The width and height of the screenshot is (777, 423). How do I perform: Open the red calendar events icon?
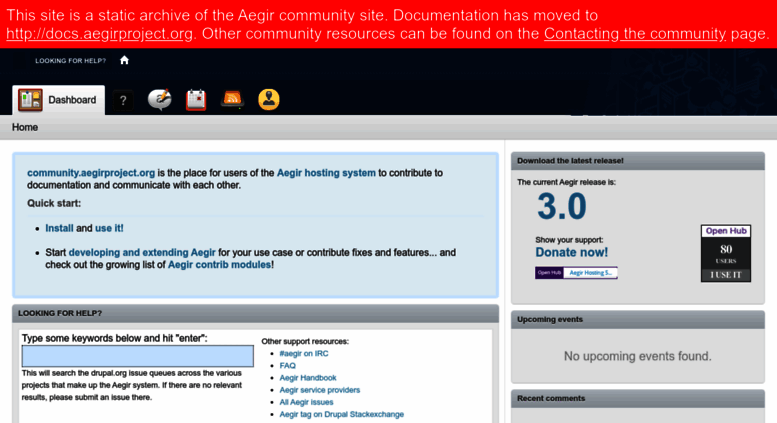click(196, 100)
